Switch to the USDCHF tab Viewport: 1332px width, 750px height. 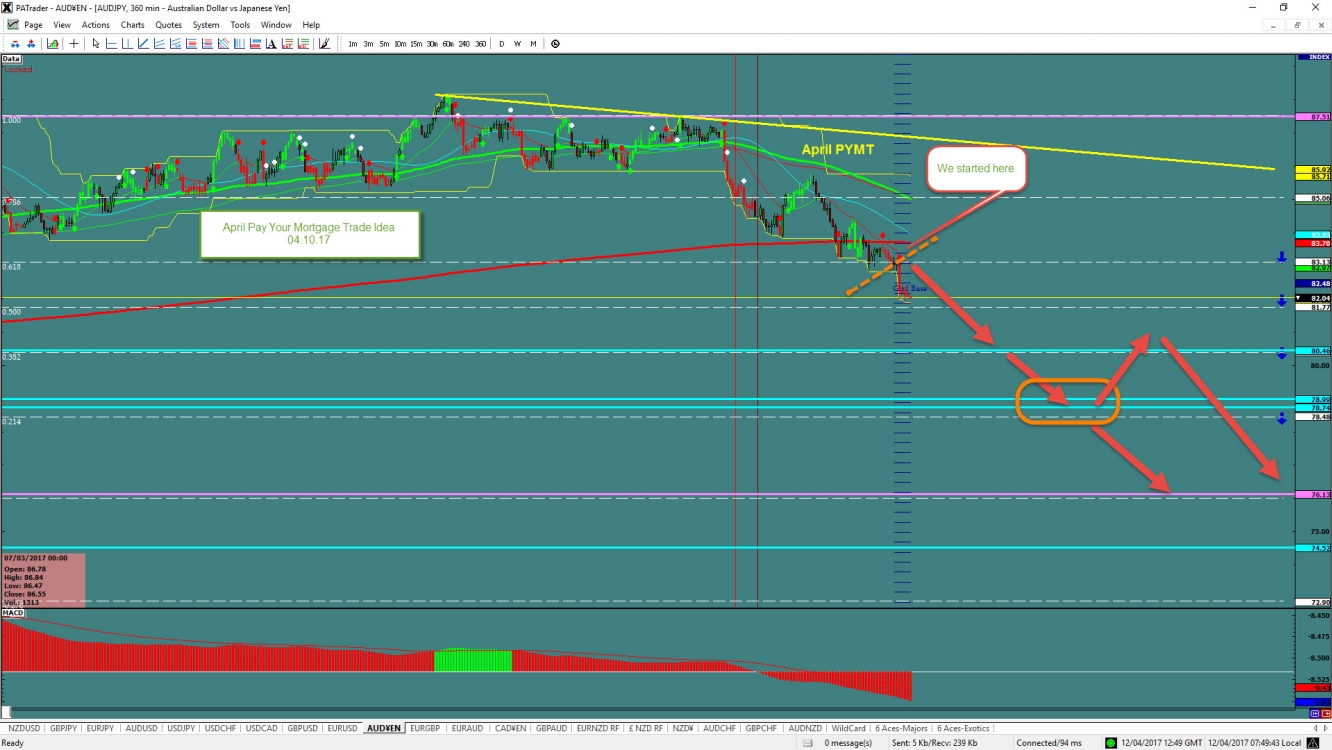pyautogui.click(x=221, y=728)
